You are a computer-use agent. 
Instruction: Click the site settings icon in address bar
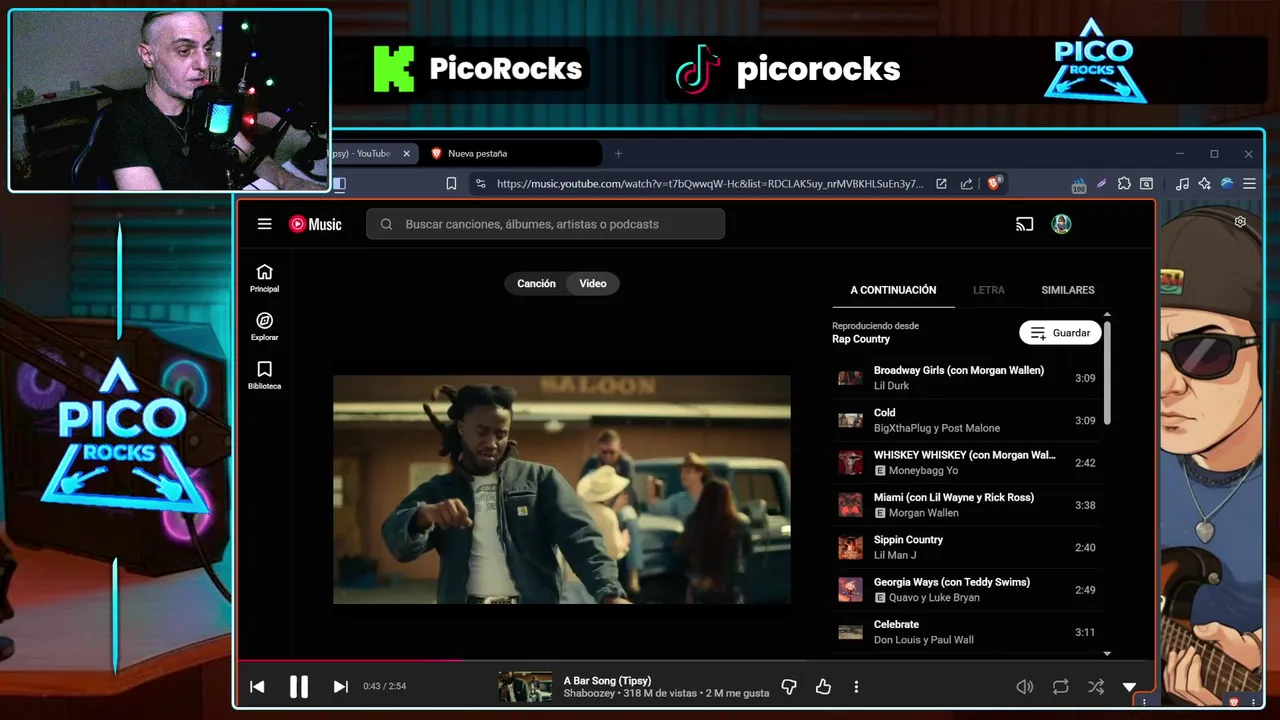click(x=481, y=184)
